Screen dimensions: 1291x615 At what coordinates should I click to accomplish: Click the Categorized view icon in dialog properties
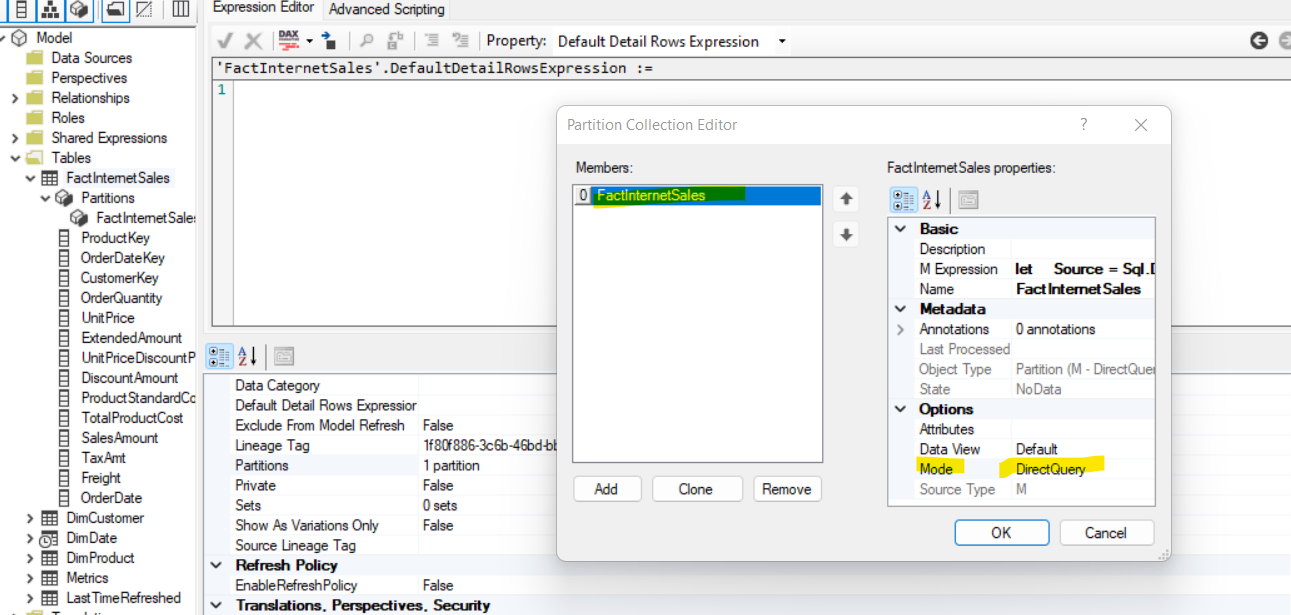(x=903, y=199)
